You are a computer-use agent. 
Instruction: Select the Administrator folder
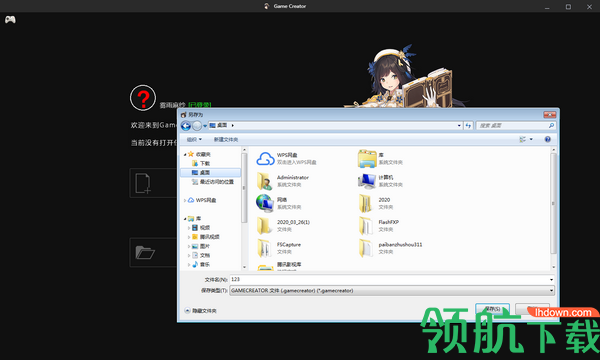pos(283,181)
